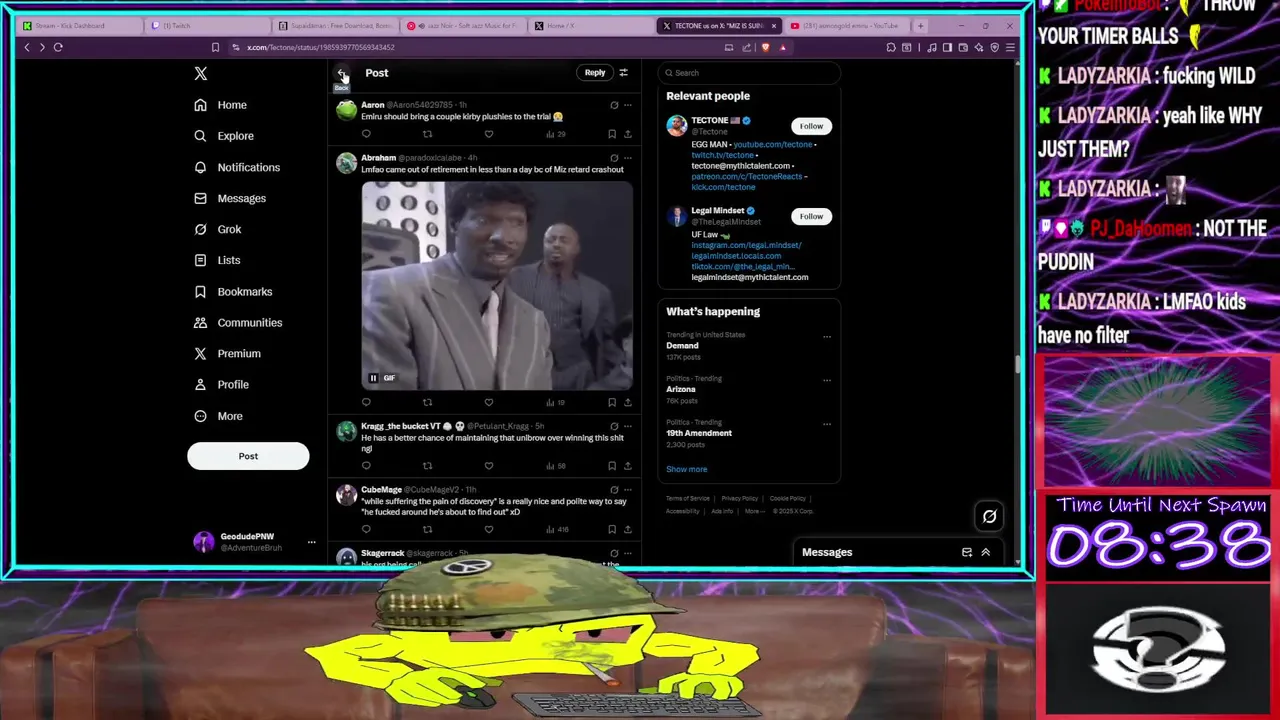
Task: Open more options on CubeMage's post
Action: pyautogui.click(x=628, y=490)
